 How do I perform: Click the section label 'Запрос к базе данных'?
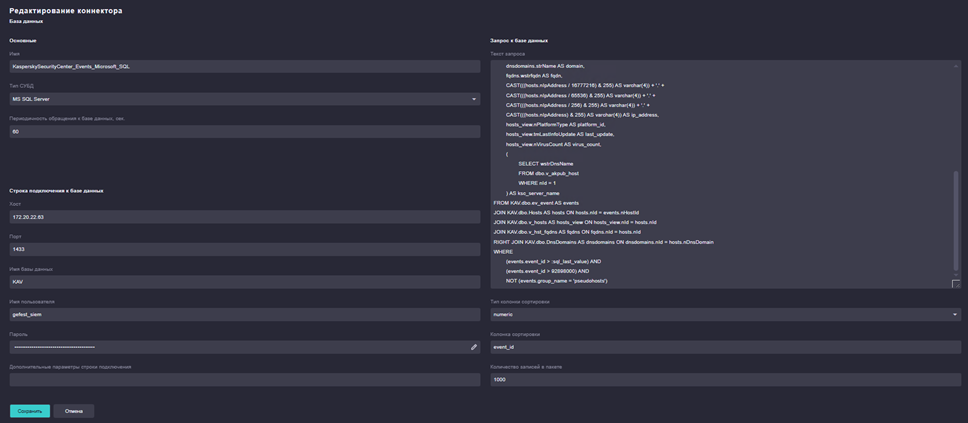[519, 41]
